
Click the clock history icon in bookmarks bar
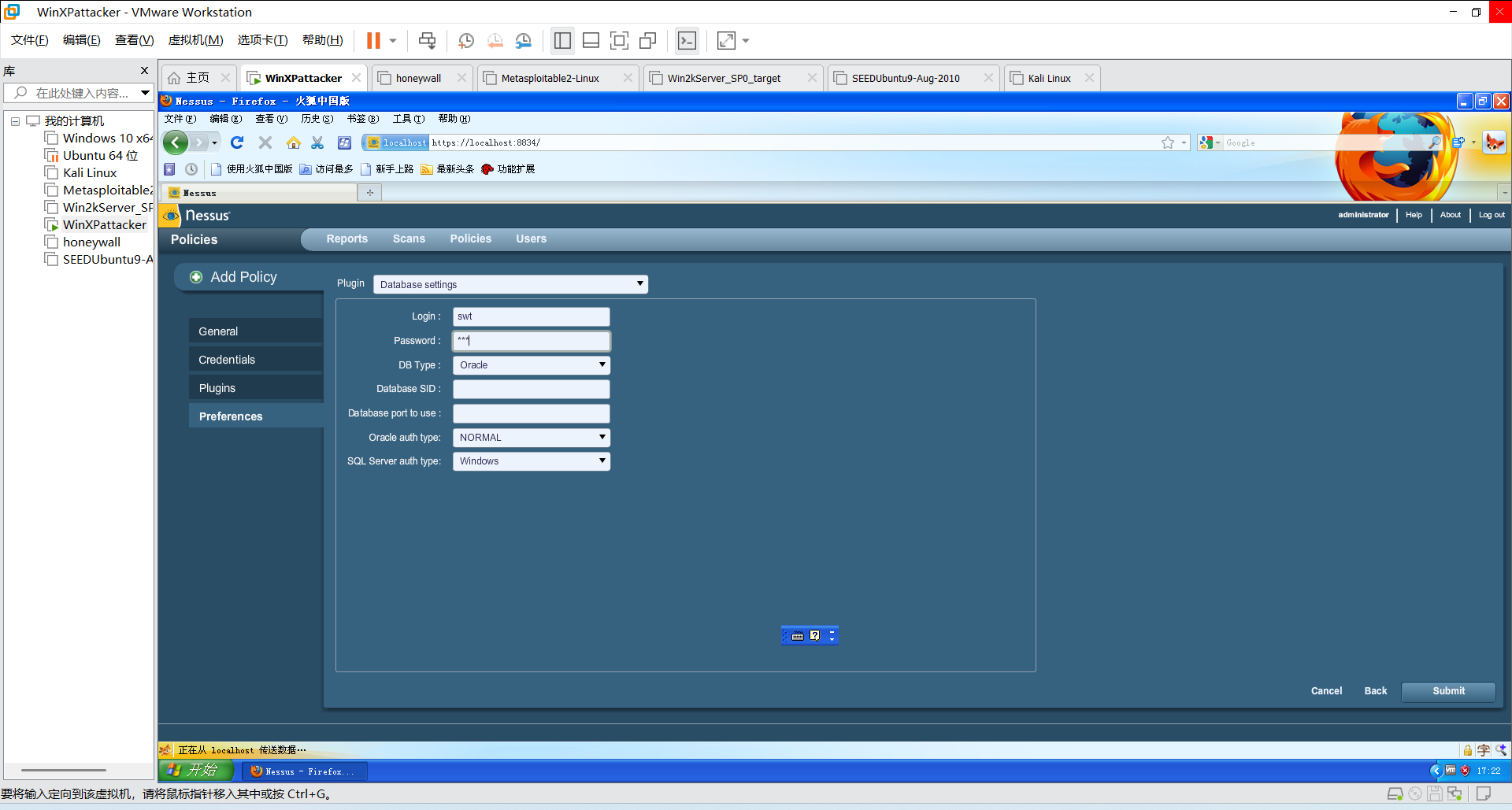point(191,168)
